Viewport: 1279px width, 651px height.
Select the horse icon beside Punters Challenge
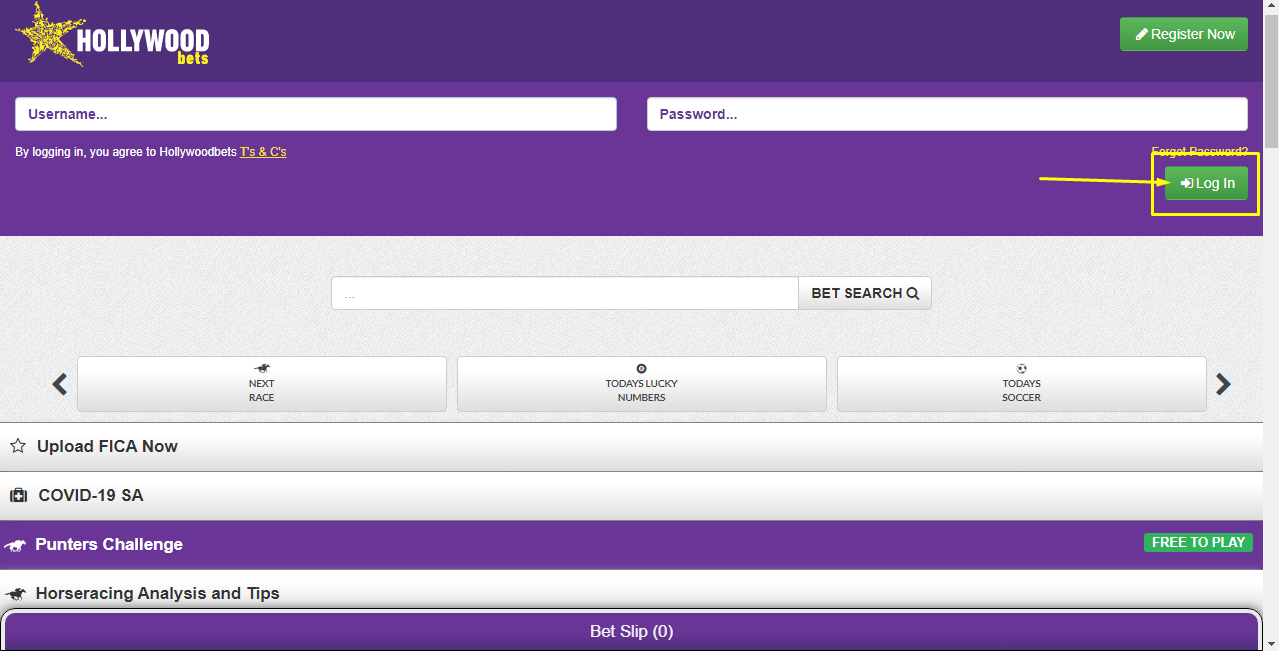pos(17,544)
